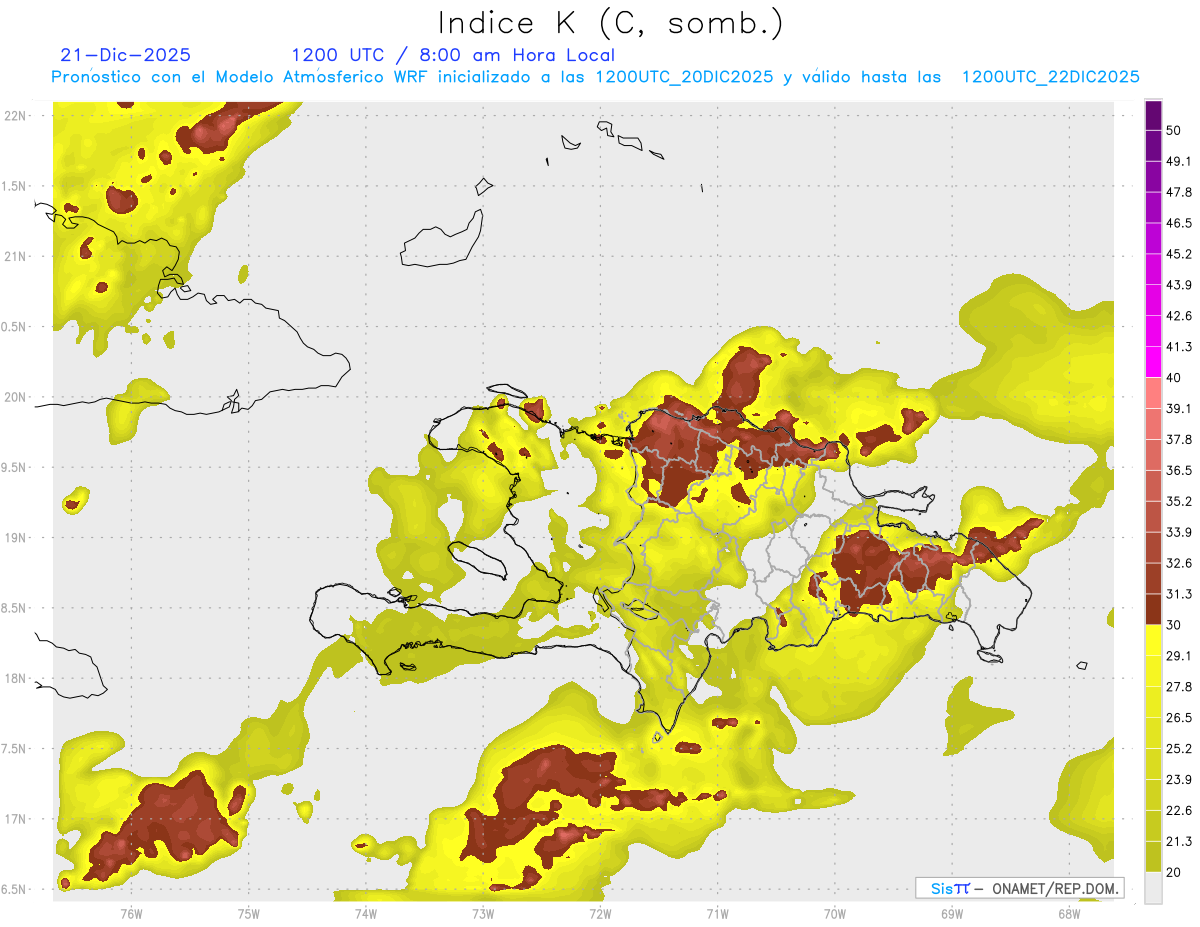Click the colorbar value "39.1"

point(1179,408)
